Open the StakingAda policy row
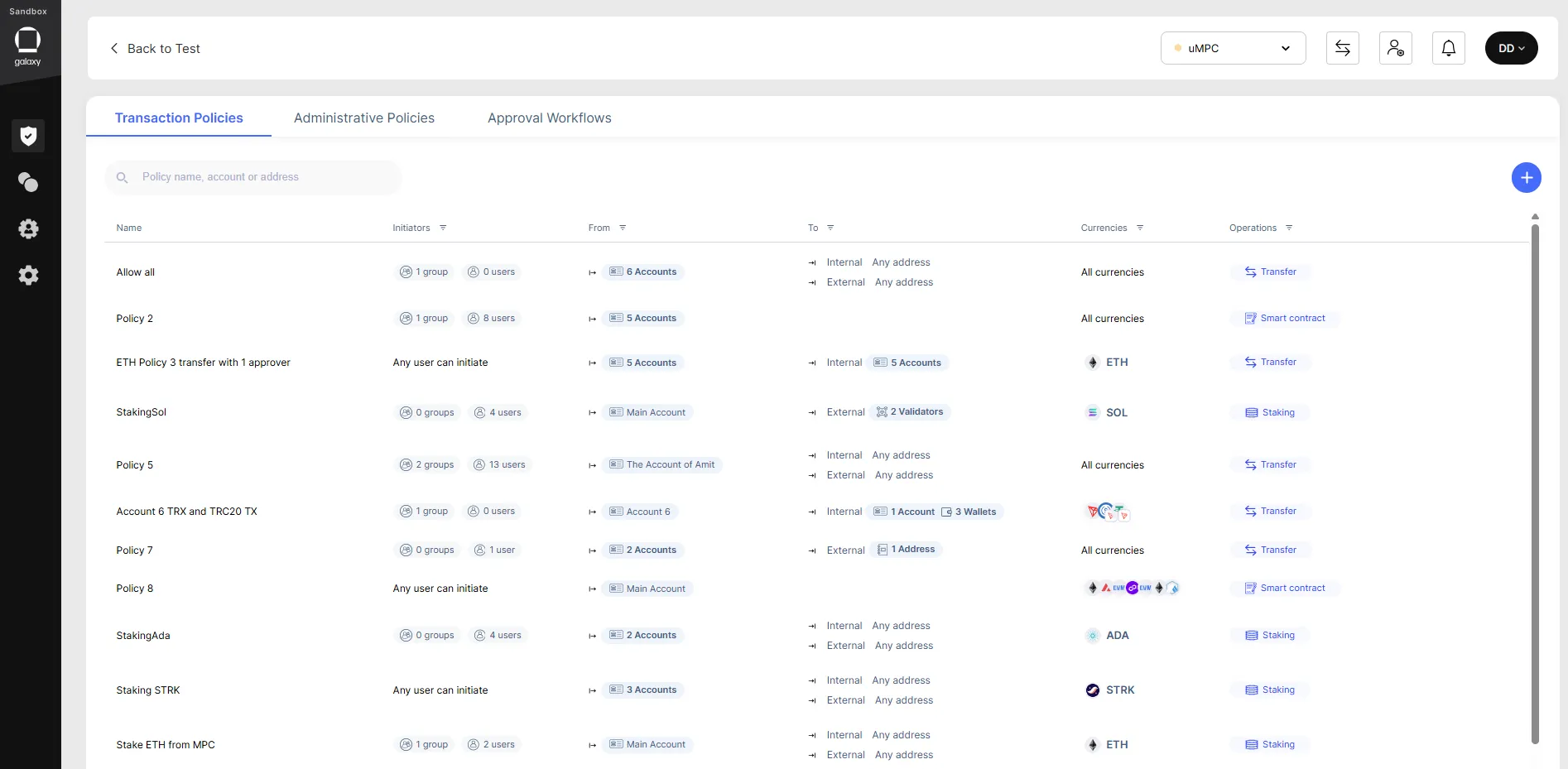Viewport: 1568px width, 769px height. [143, 636]
